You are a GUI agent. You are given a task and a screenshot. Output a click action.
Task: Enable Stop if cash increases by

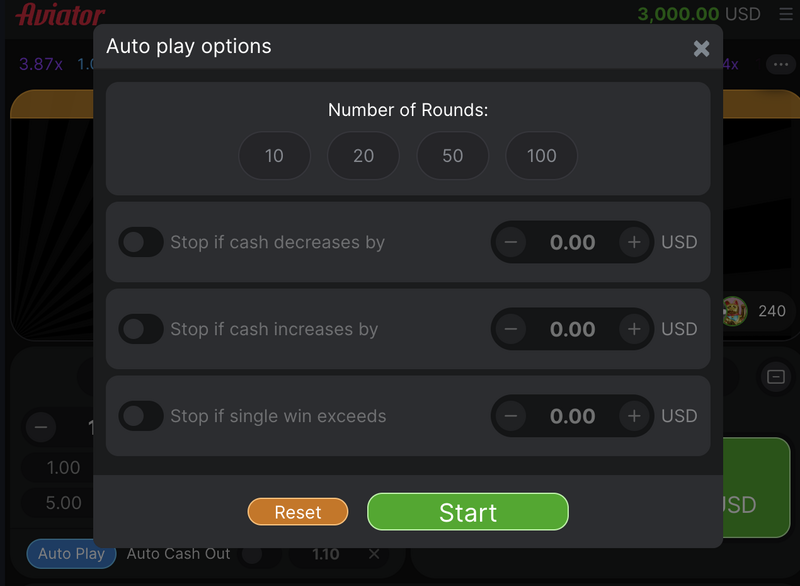141,329
